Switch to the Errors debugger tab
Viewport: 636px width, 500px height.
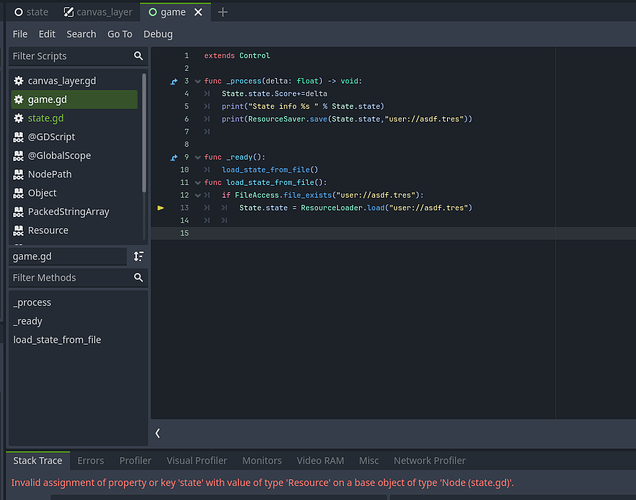pos(90,461)
